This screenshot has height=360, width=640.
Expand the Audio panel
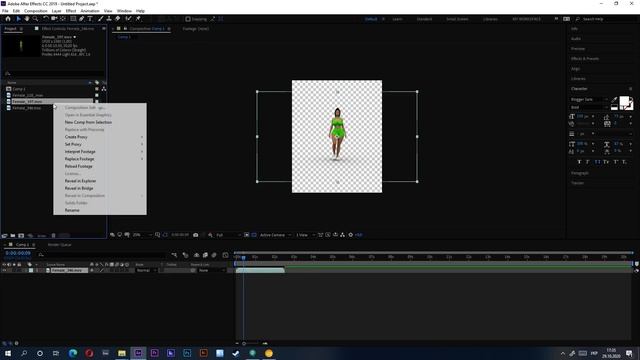point(576,39)
